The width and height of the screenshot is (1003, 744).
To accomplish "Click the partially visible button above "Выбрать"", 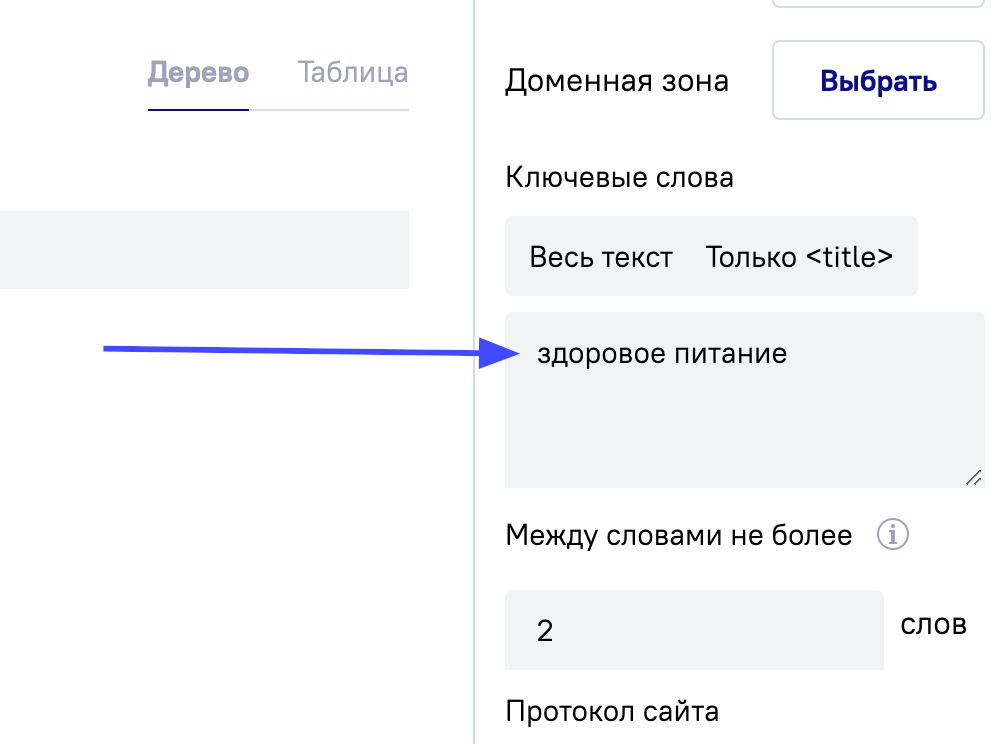I will pos(878,4).
